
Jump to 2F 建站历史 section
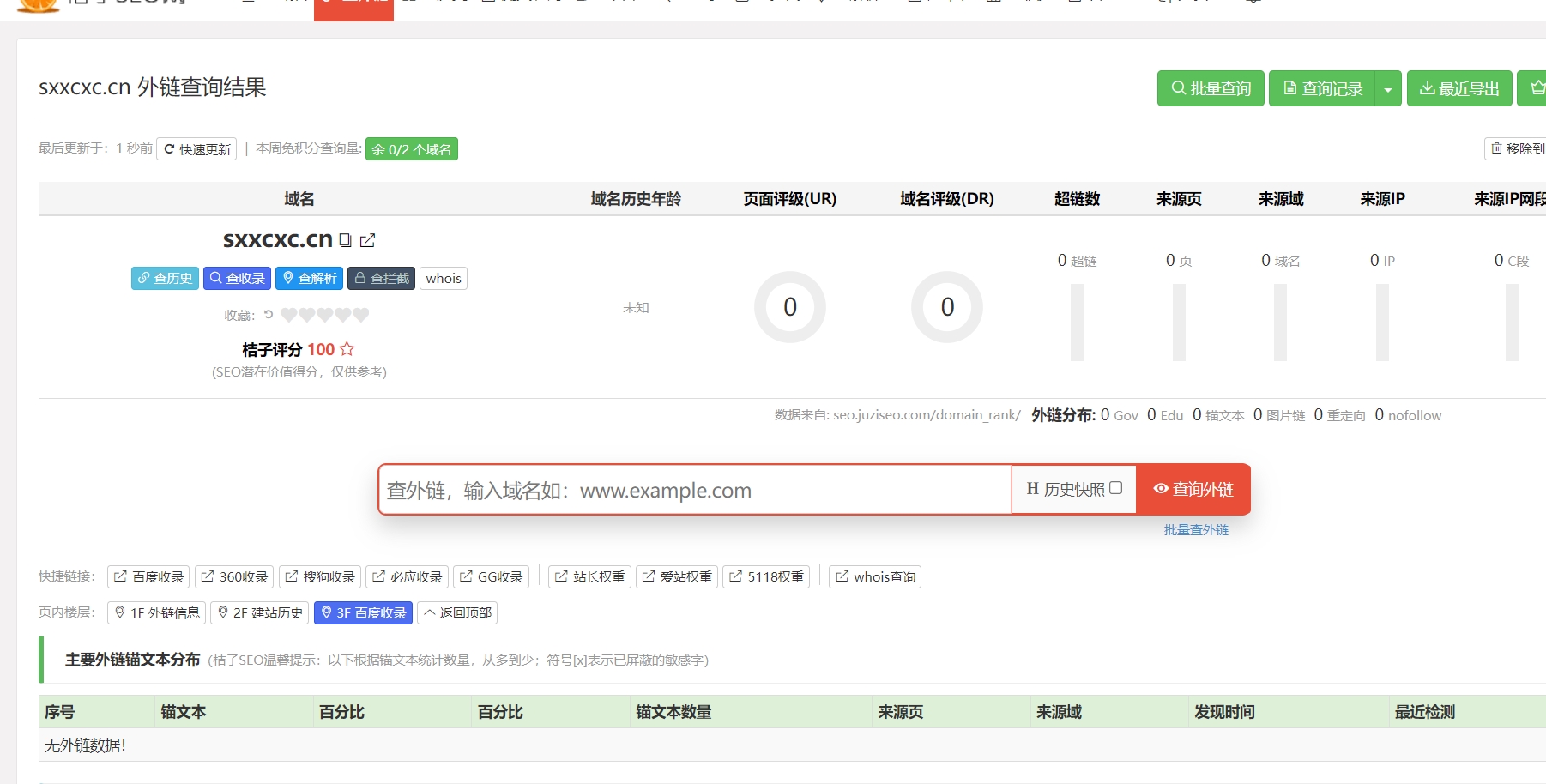click(x=260, y=612)
